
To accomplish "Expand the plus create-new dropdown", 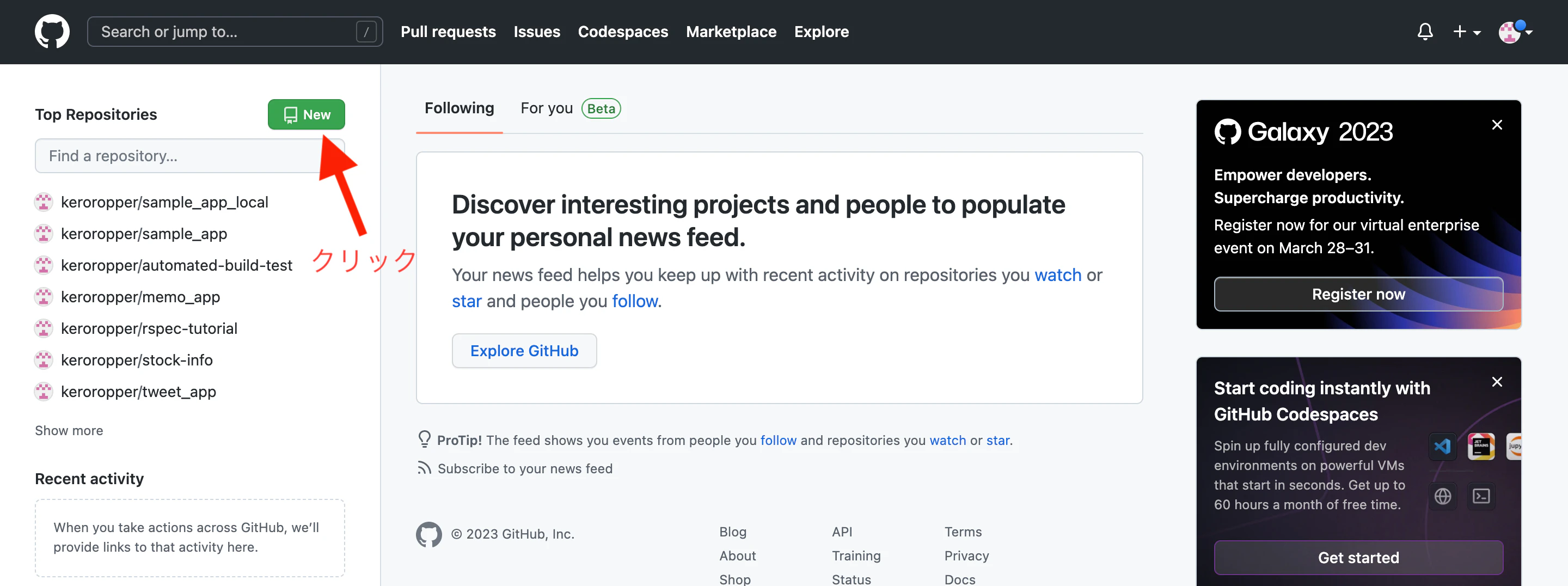I will [x=1467, y=32].
